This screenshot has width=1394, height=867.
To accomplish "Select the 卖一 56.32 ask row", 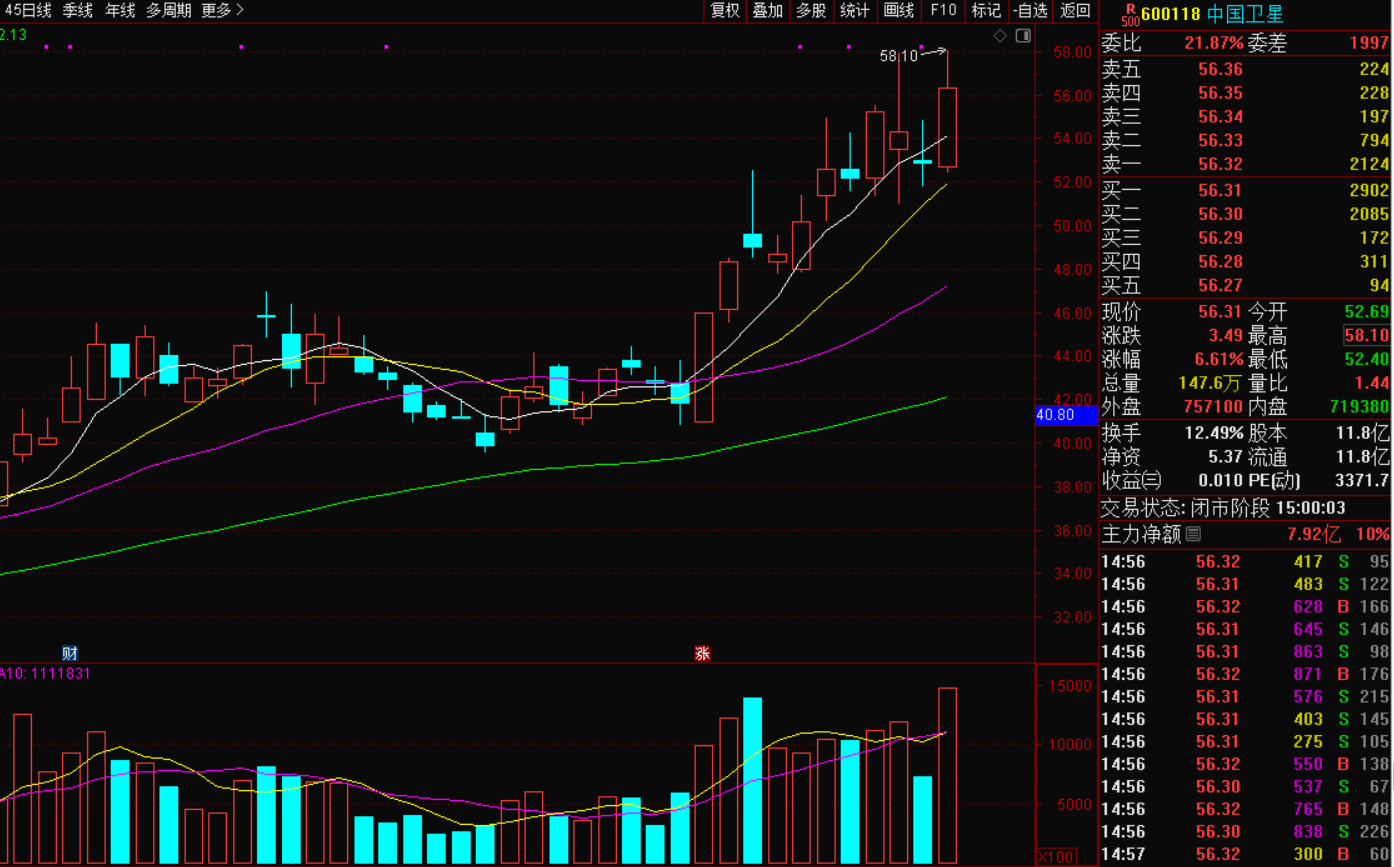I will click(x=1246, y=165).
